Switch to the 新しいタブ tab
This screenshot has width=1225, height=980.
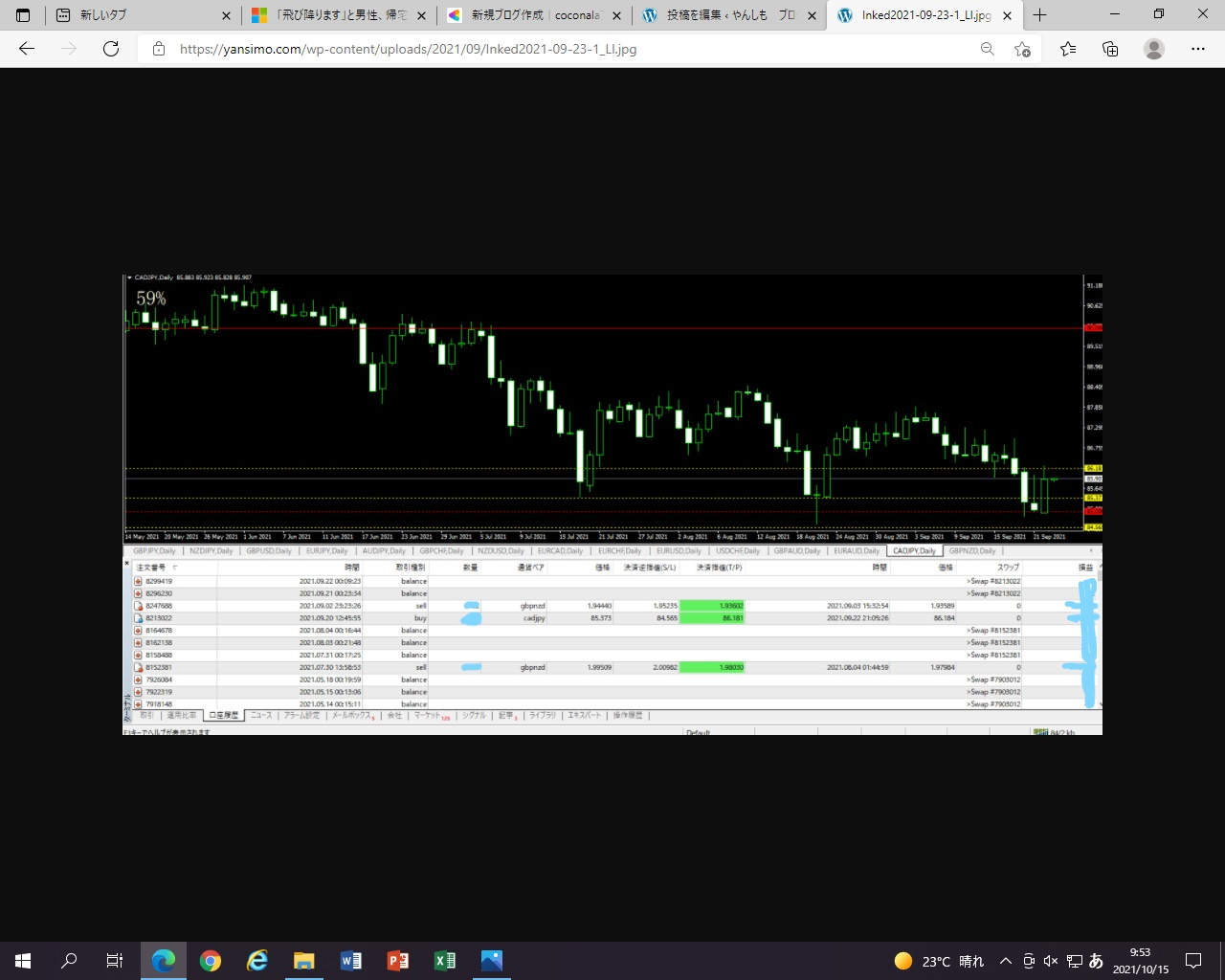[134, 15]
